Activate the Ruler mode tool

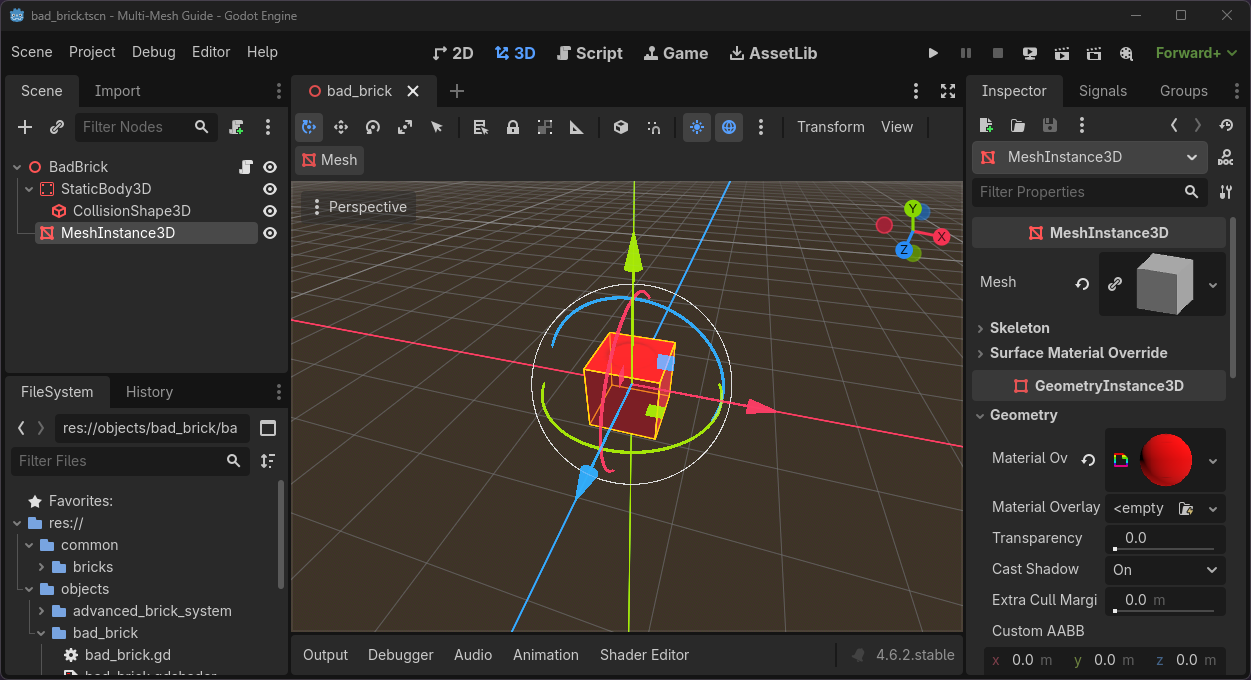click(x=577, y=127)
